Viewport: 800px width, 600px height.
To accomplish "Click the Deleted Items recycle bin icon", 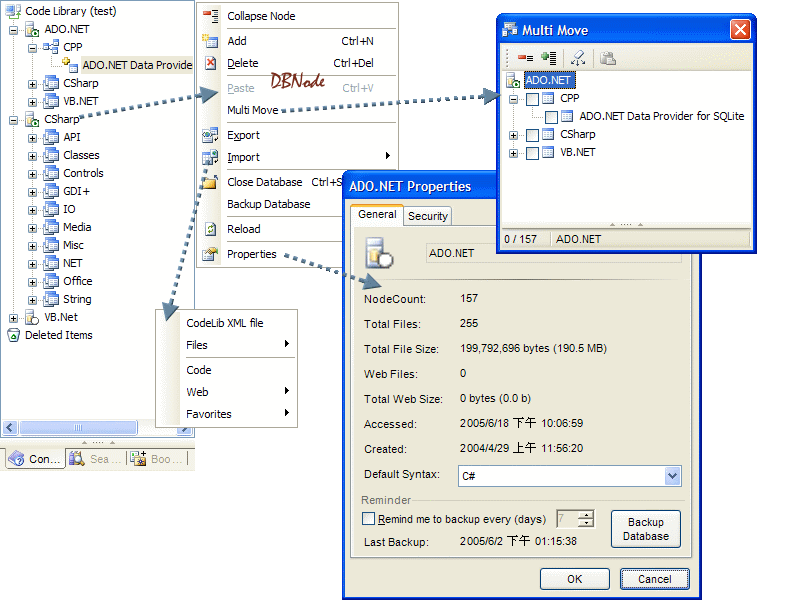I will click(x=13, y=335).
